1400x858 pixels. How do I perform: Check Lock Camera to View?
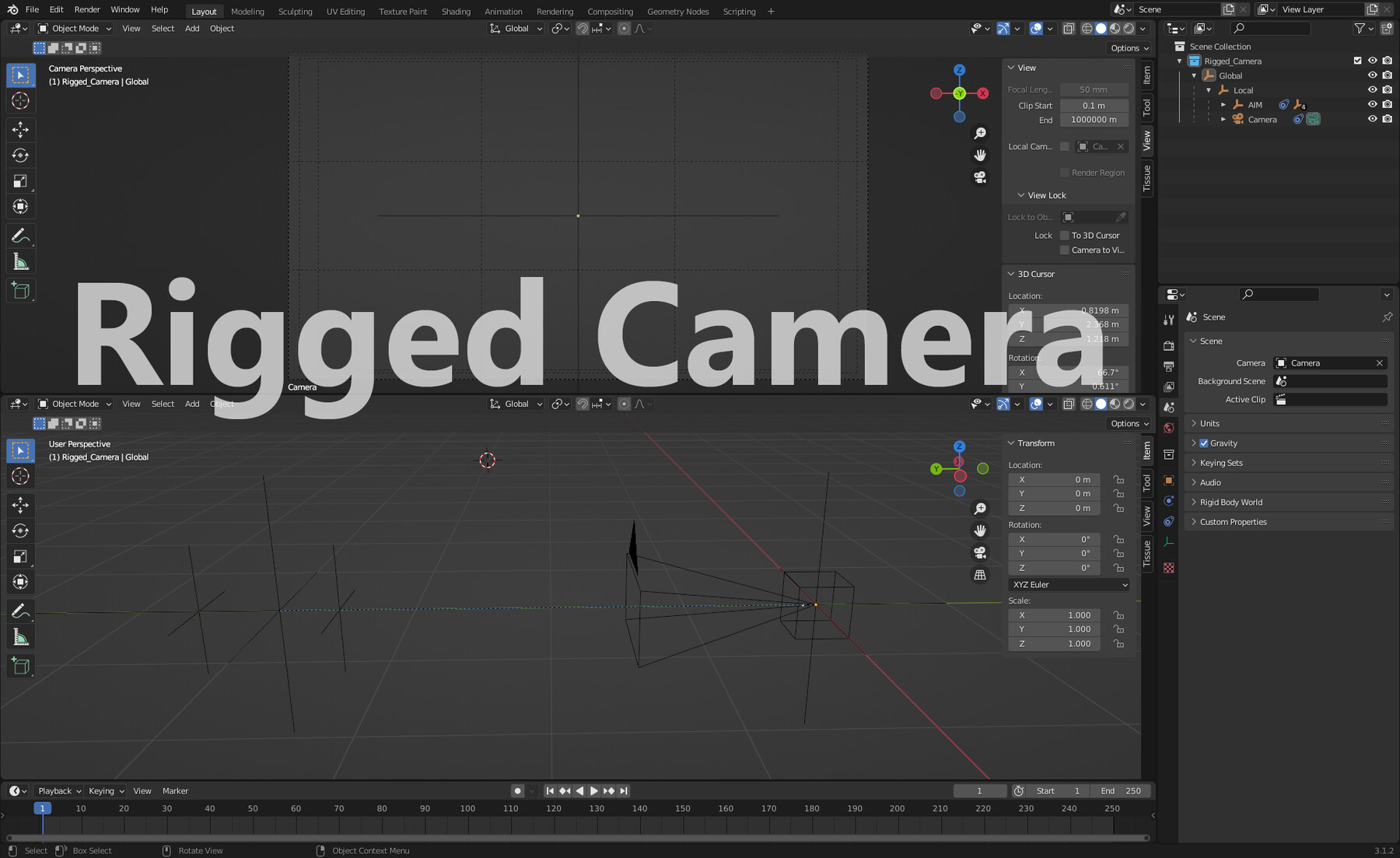(1065, 250)
